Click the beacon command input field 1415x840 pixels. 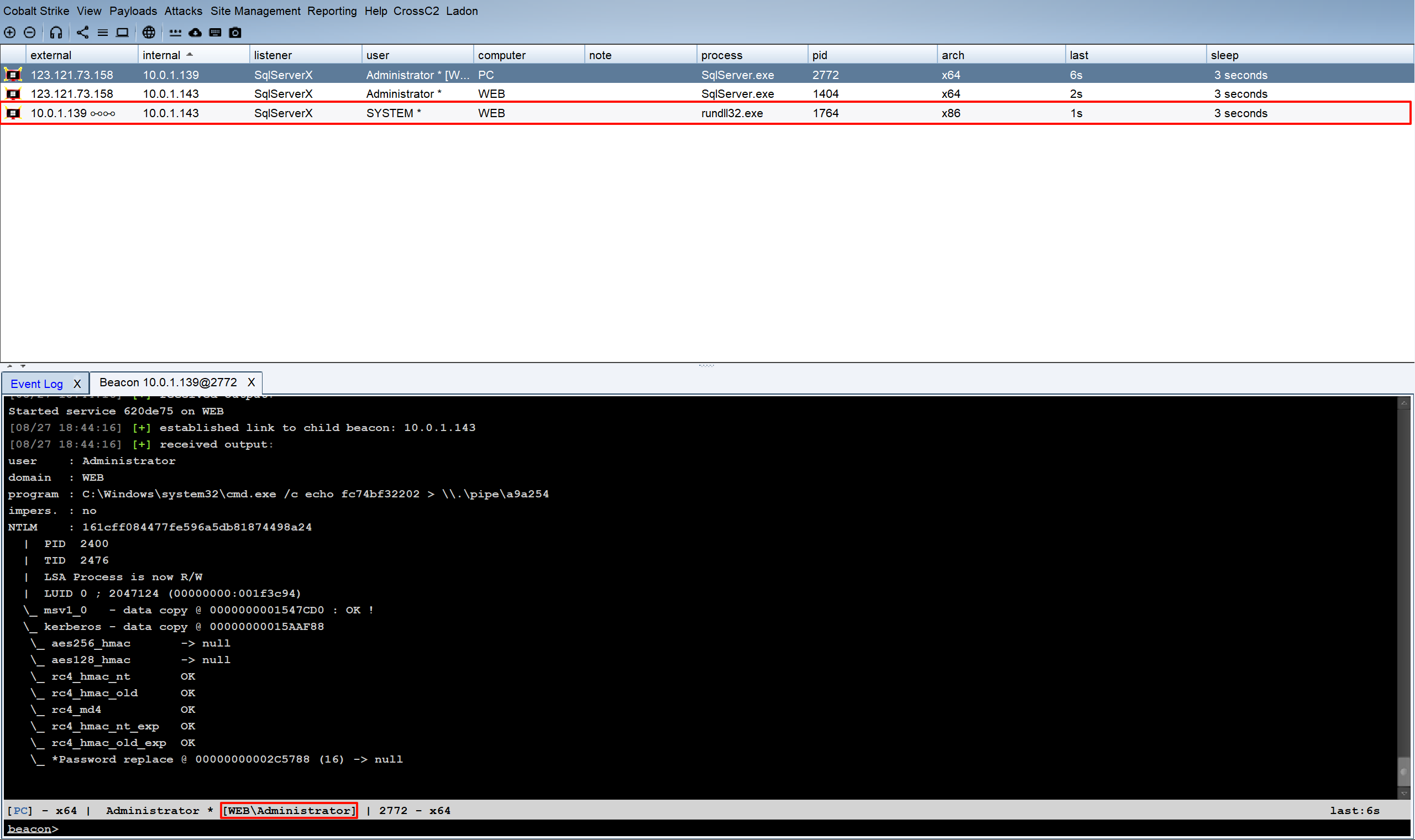(679, 829)
